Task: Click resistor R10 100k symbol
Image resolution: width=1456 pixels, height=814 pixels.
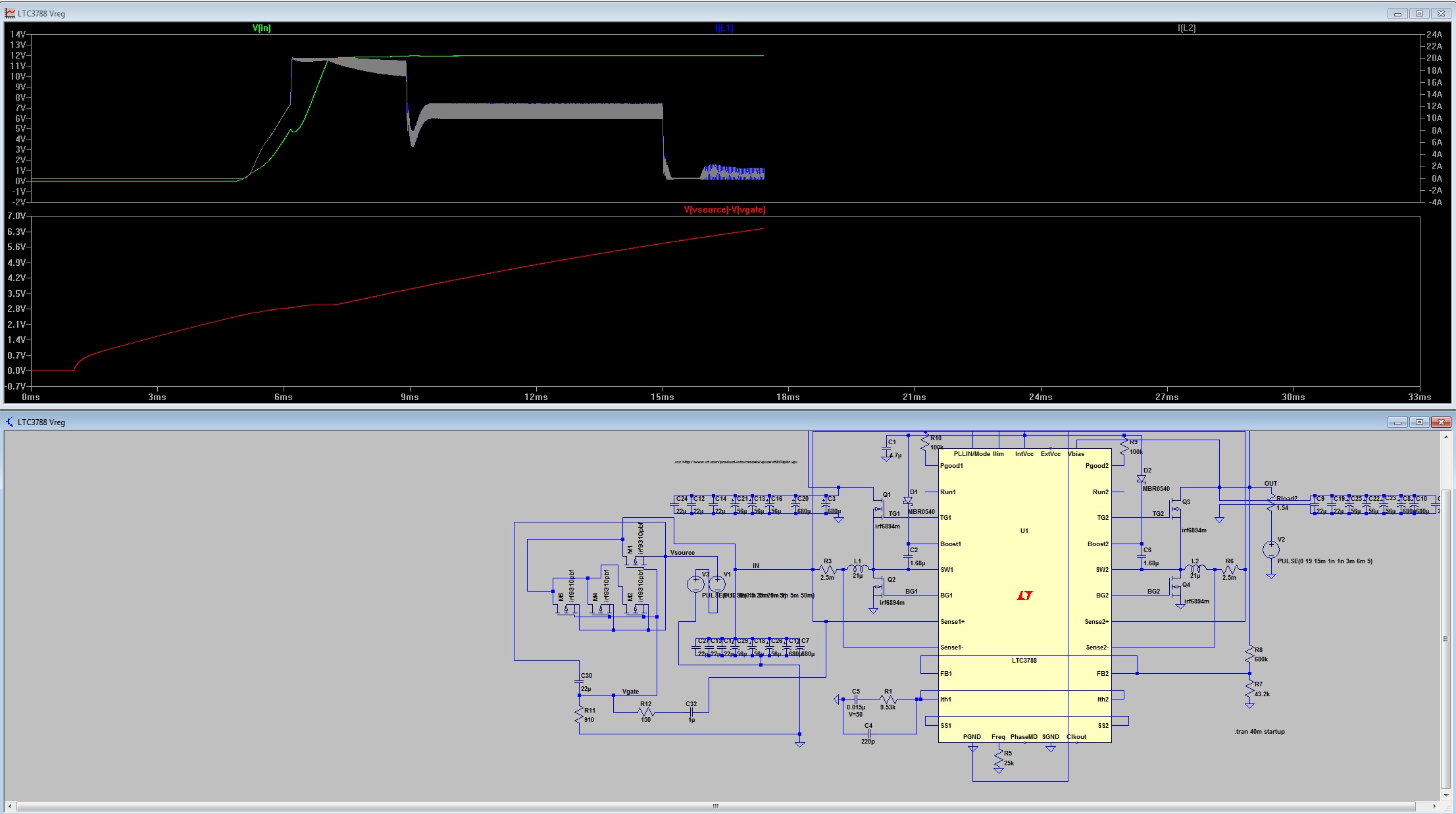Action: (924, 442)
